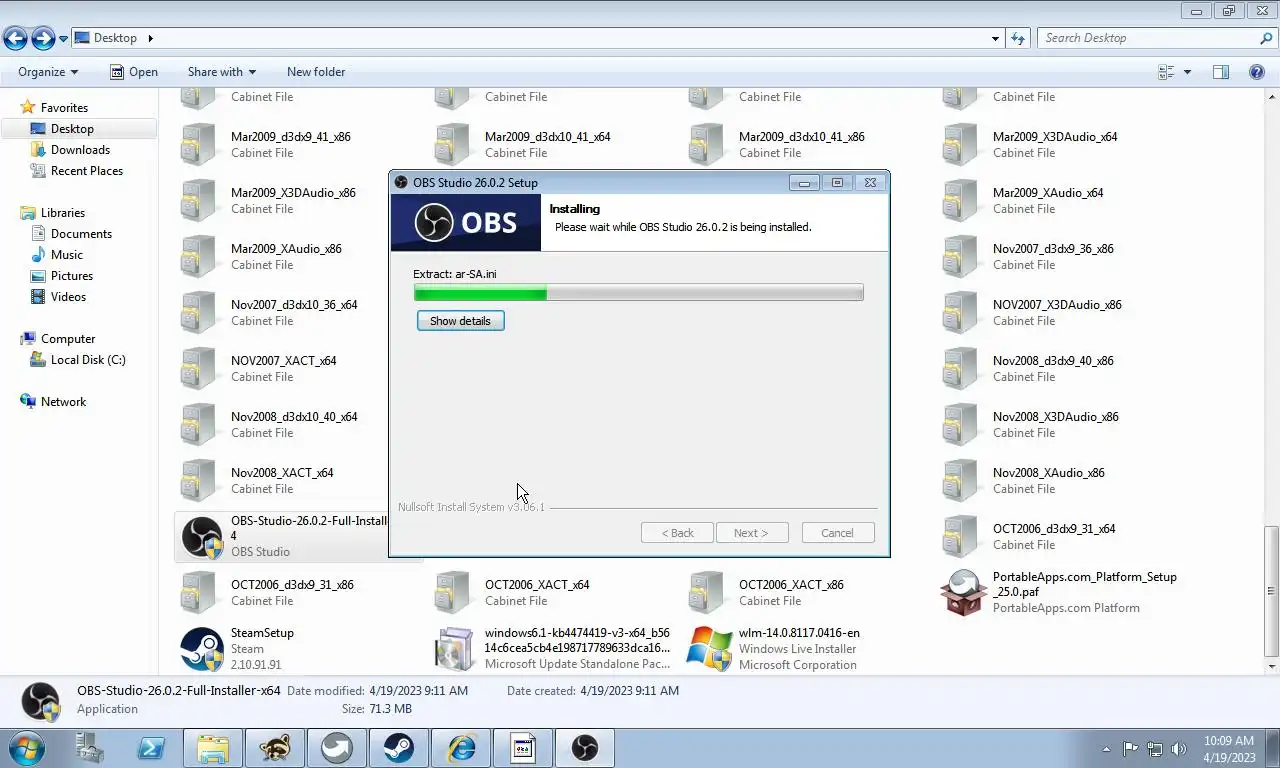Switch to OBS Setup taskbar button
Screen dimensions: 1280x768
[x=585, y=748]
